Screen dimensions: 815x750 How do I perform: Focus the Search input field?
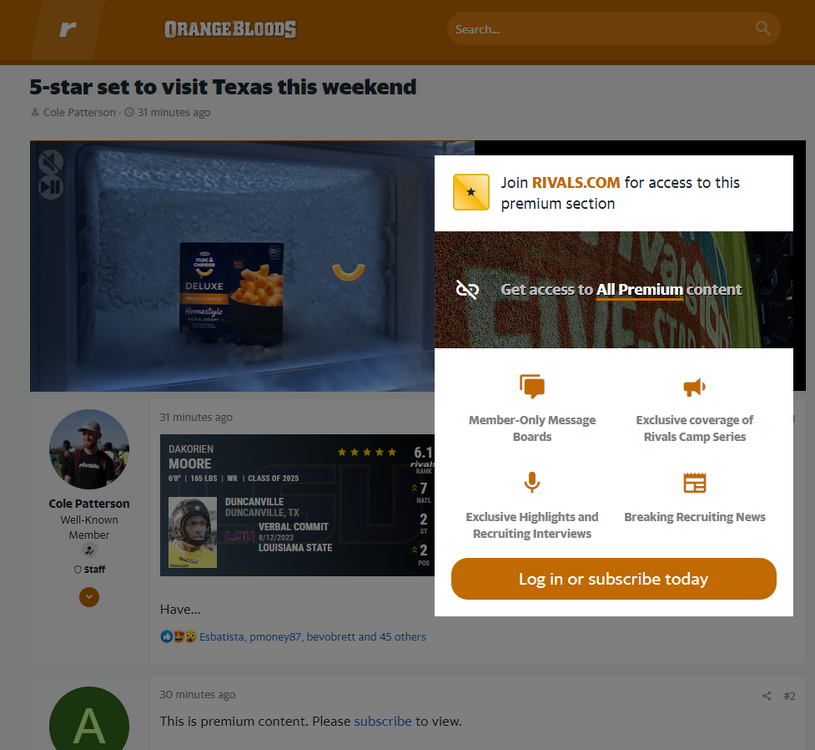tap(603, 29)
